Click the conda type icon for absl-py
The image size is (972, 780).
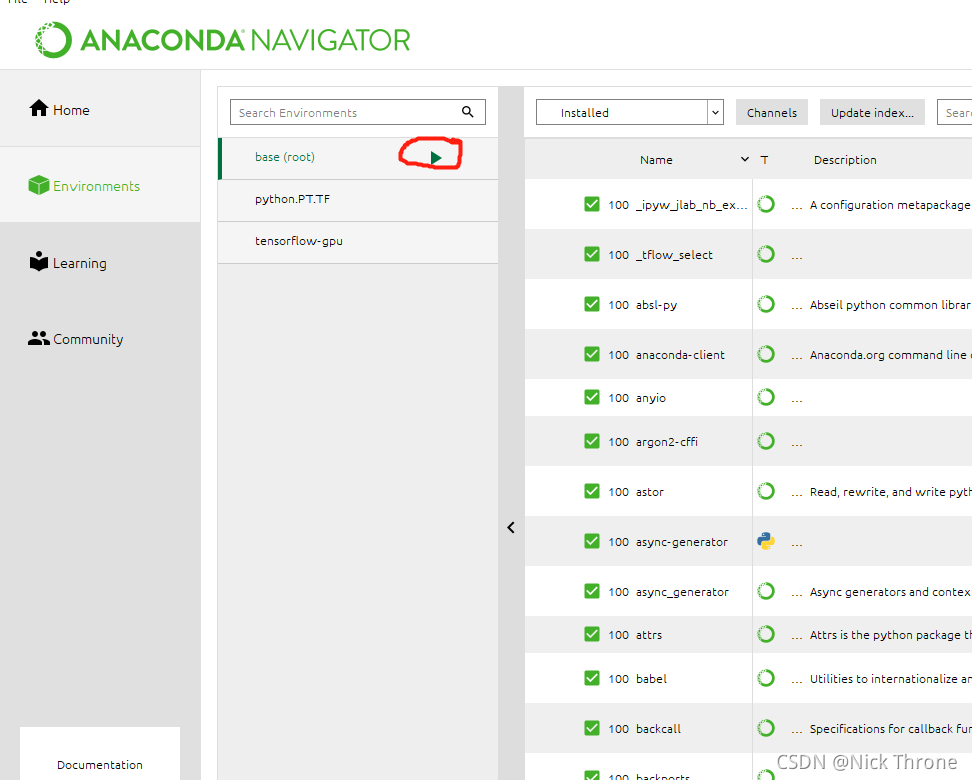pos(766,304)
